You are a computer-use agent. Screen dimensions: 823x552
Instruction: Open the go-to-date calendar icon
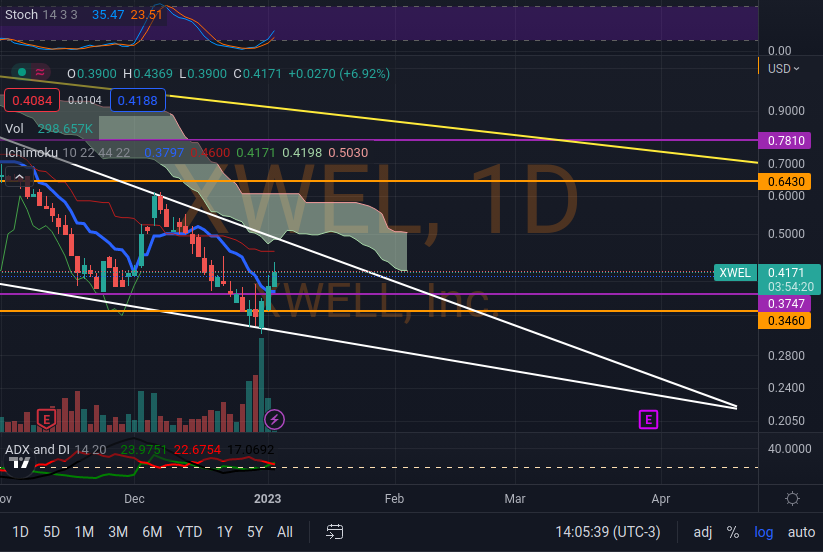(334, 532)
